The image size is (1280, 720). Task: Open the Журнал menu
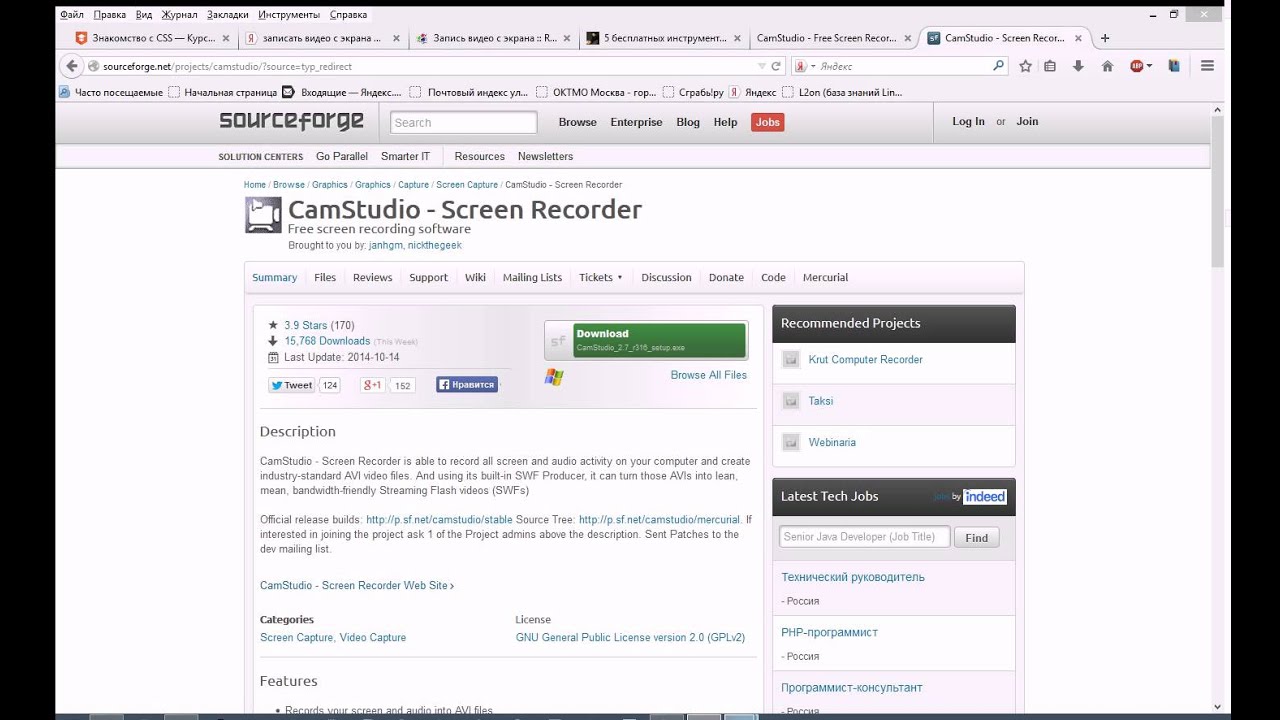tap(180, 15)
